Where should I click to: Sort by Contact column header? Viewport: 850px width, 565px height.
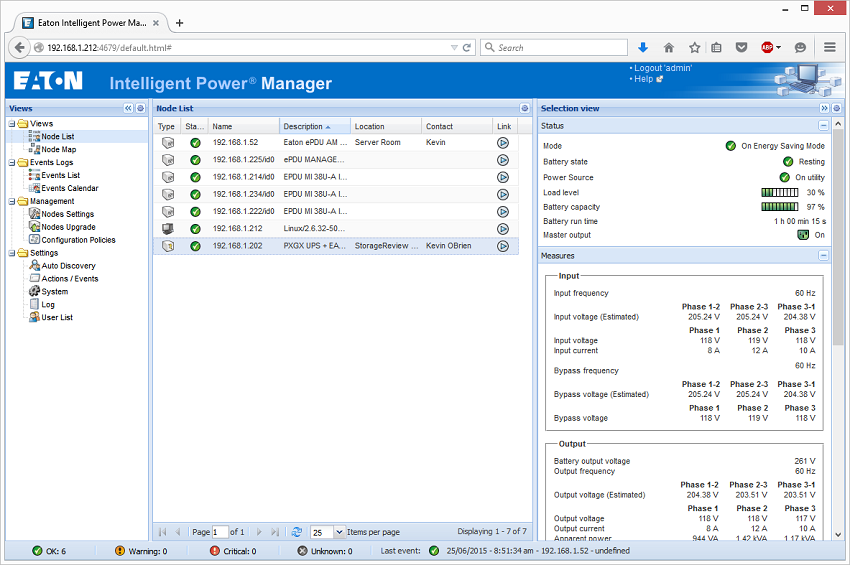pos(456,126)
